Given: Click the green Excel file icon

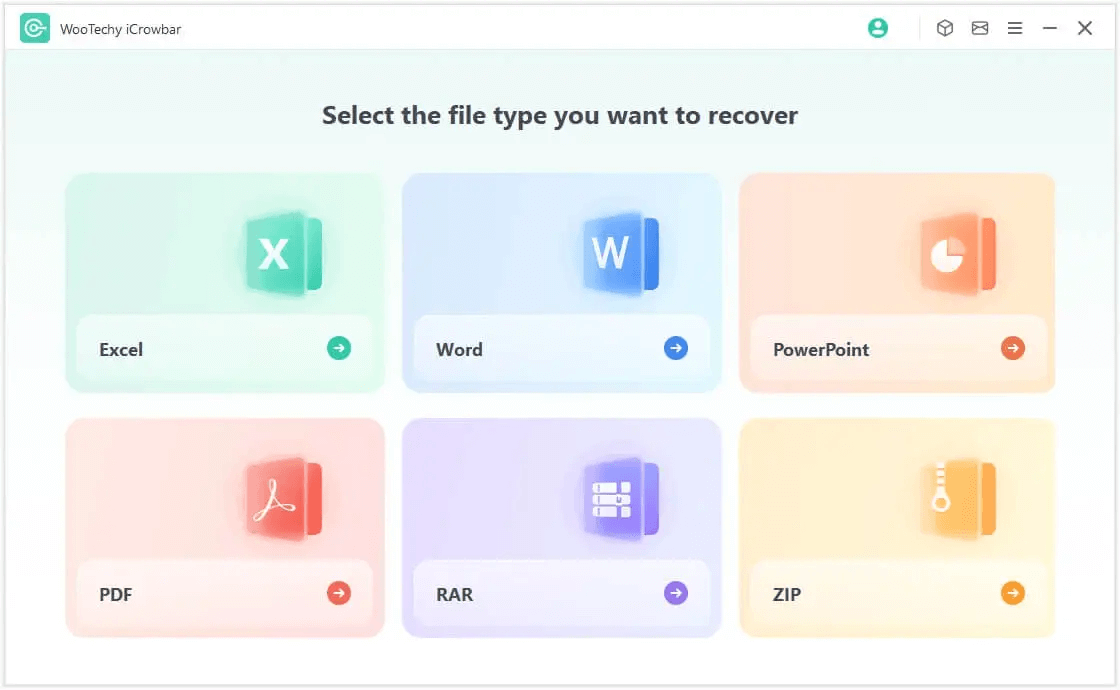Looking at the screenshot, I should point(283,254).
